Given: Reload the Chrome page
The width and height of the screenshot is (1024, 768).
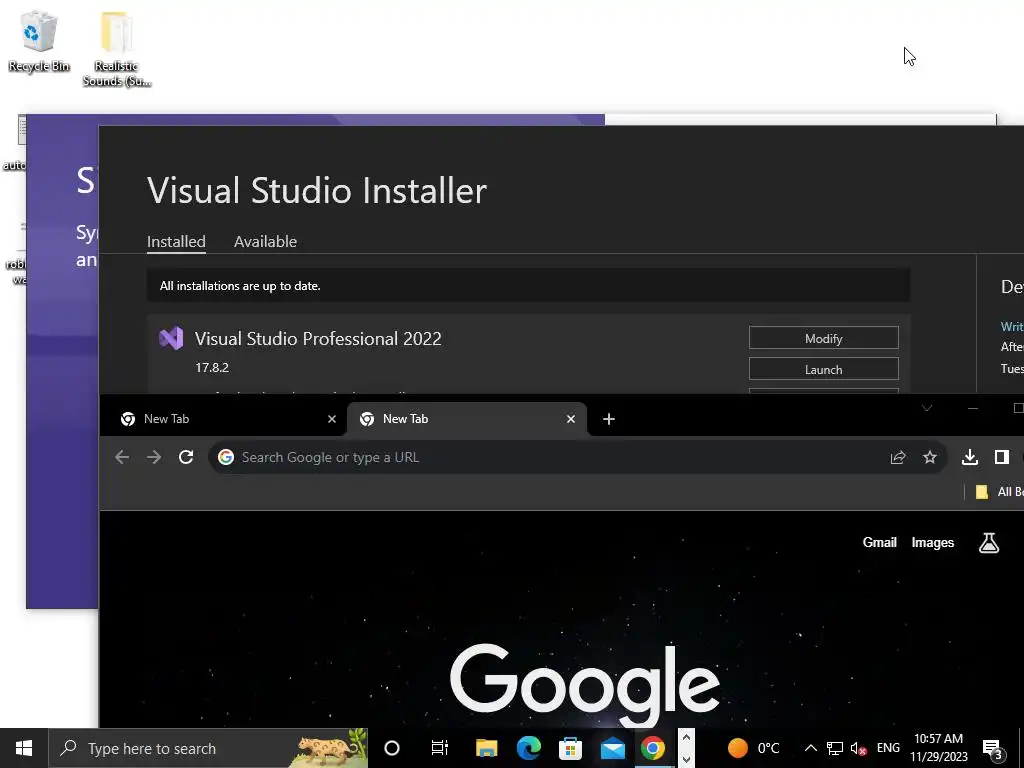Looking at the screenshot, I should [x=186, y=457].
